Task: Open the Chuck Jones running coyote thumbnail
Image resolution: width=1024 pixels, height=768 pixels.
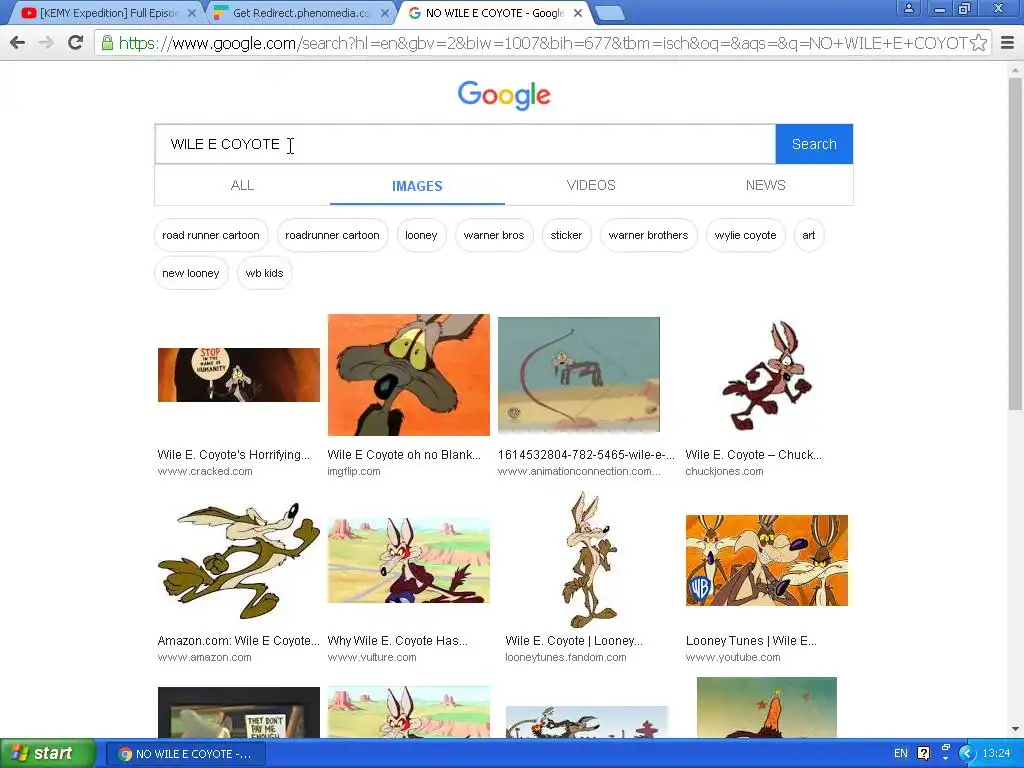Action: [767, 375]
